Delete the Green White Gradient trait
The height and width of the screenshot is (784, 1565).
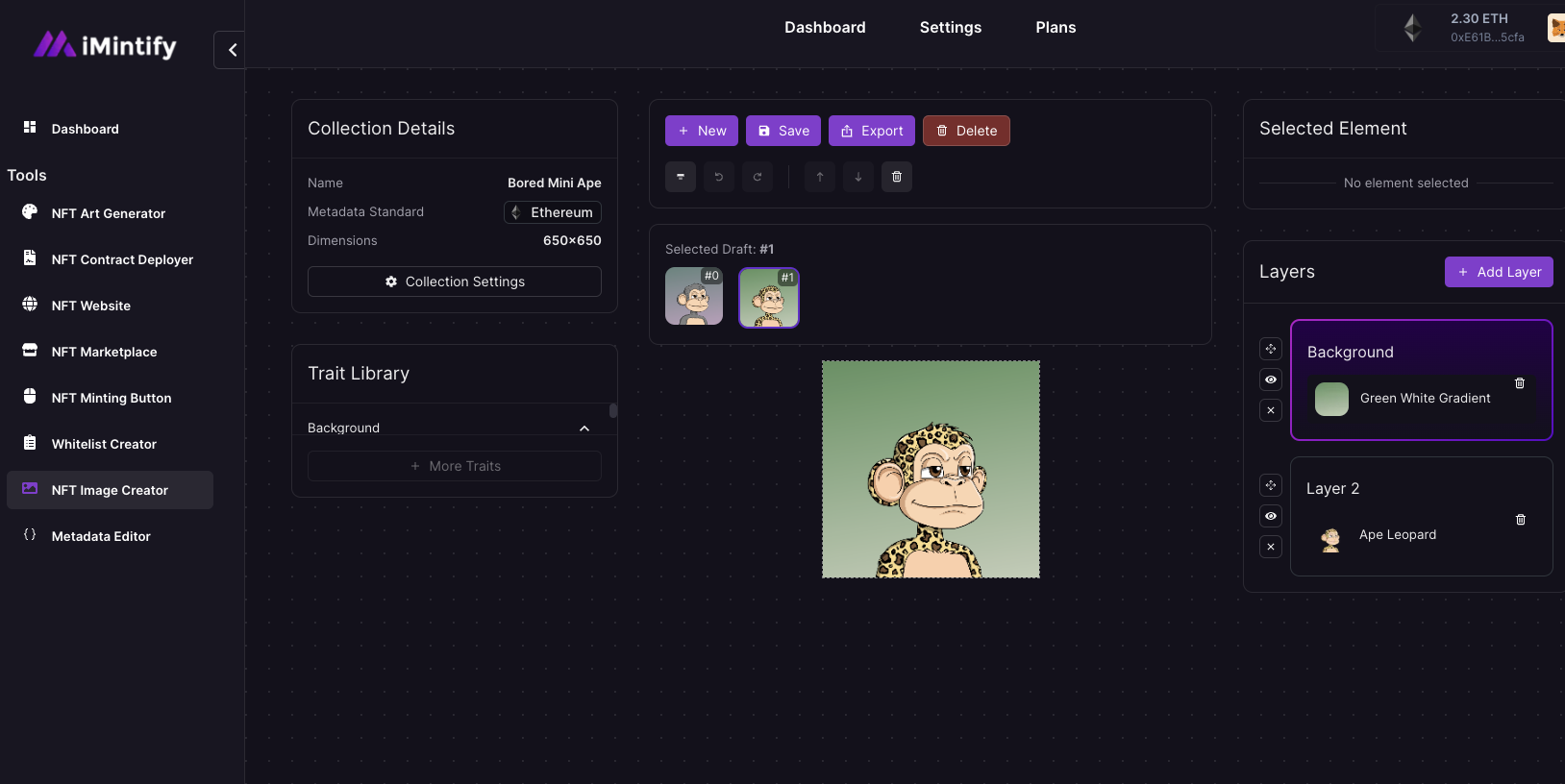[1520, 383]
